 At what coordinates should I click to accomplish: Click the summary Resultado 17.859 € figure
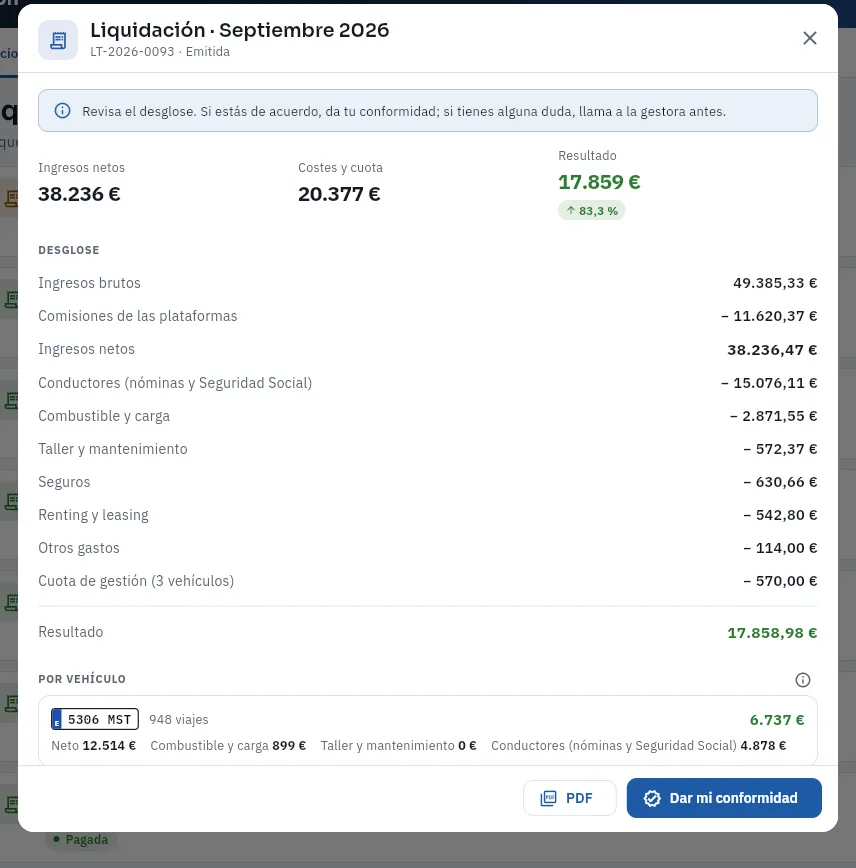coord(599,182)
